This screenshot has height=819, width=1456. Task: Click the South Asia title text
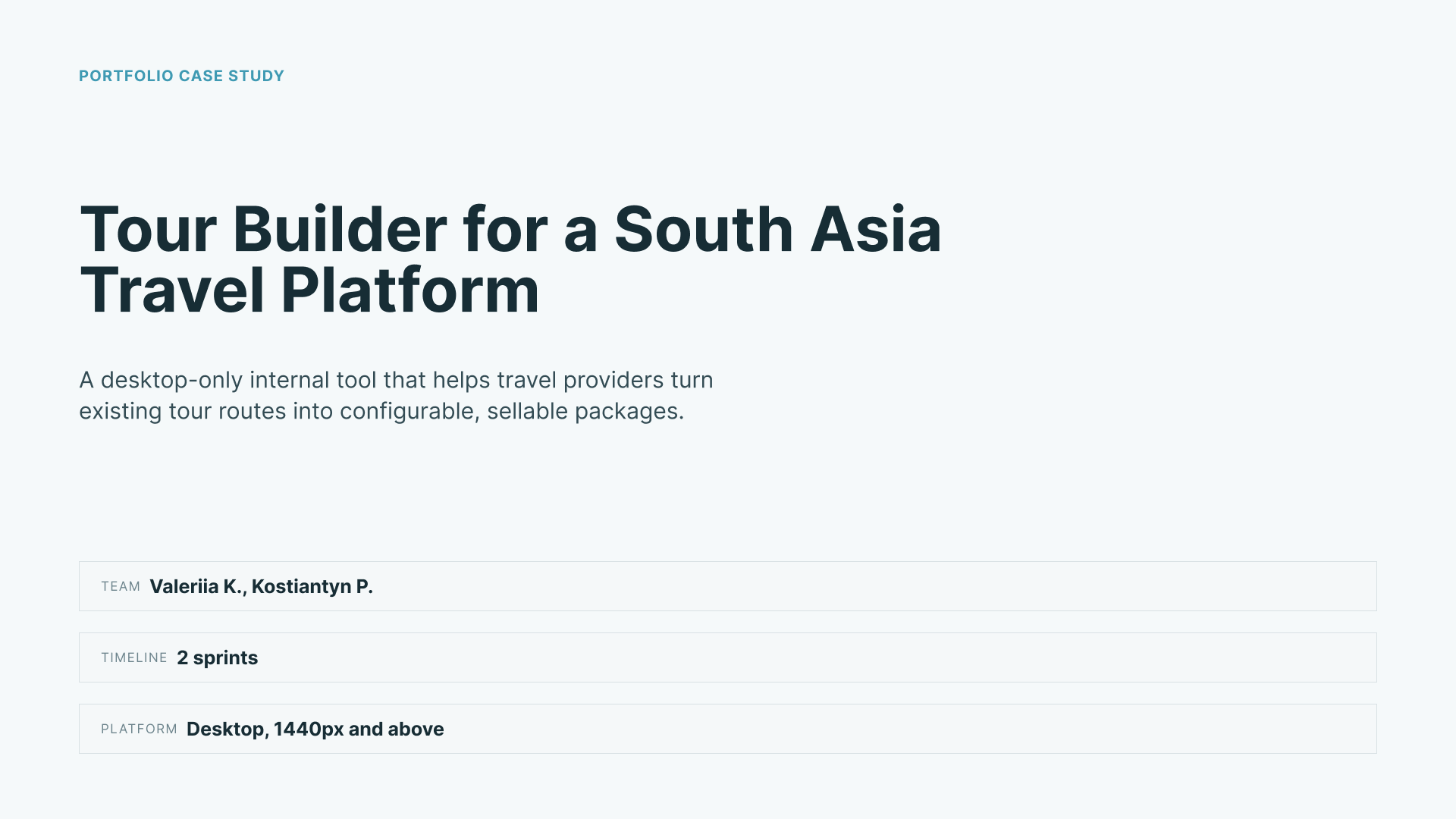777,229
